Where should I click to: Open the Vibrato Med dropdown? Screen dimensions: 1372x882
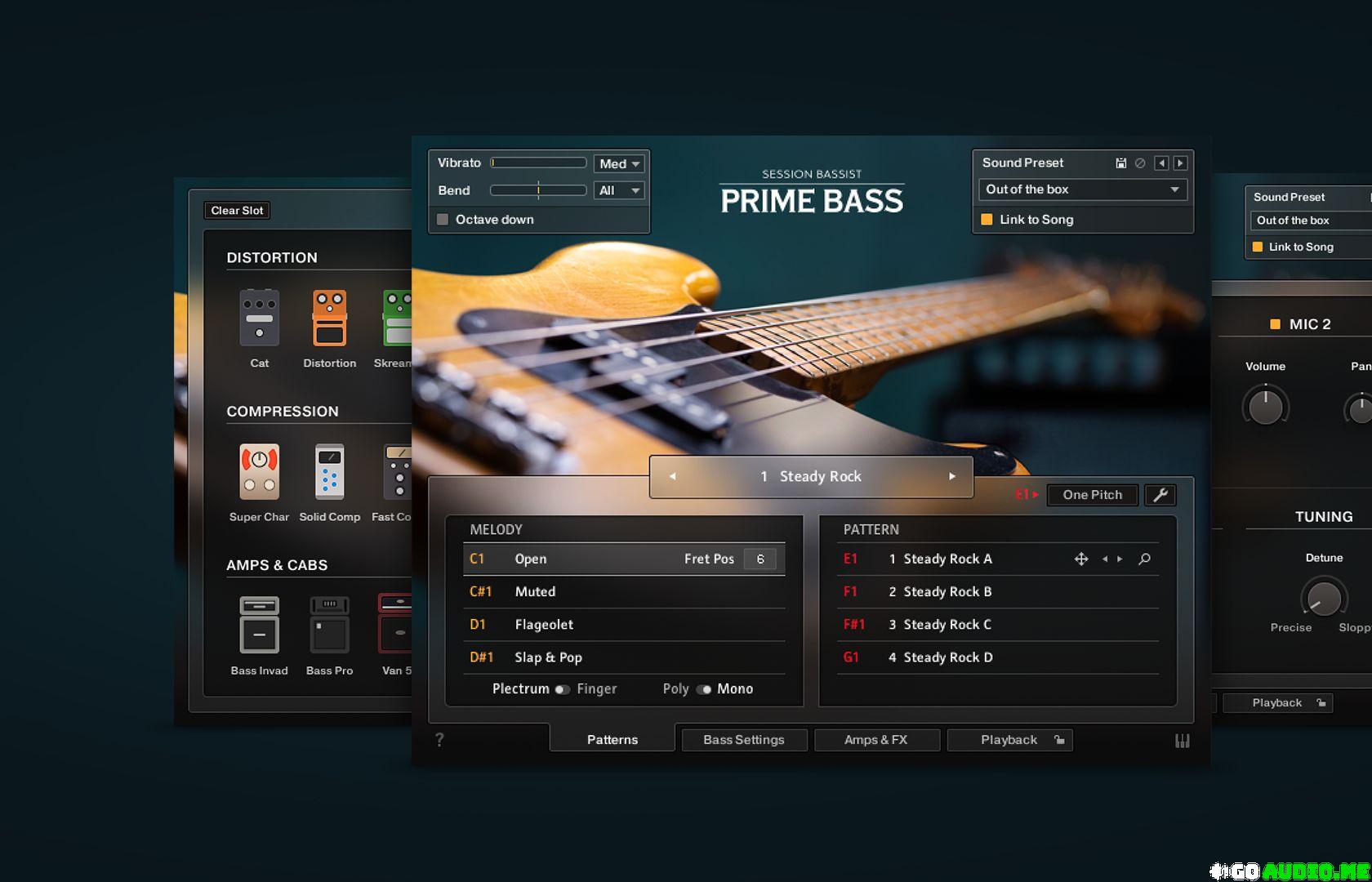click(x=619, y=163)
